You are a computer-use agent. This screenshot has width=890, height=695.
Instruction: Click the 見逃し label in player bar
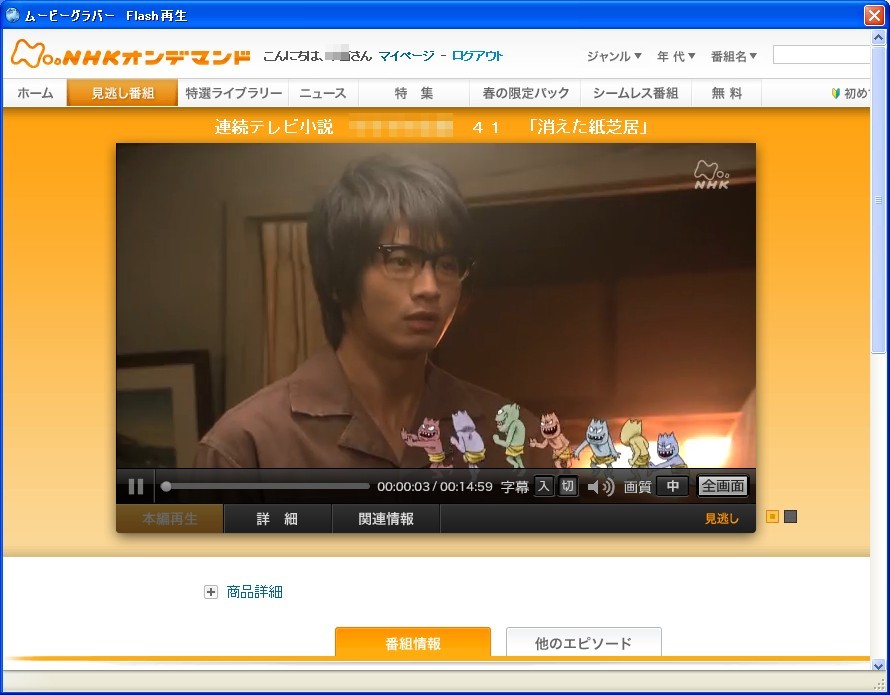click(x=721, y=518)
